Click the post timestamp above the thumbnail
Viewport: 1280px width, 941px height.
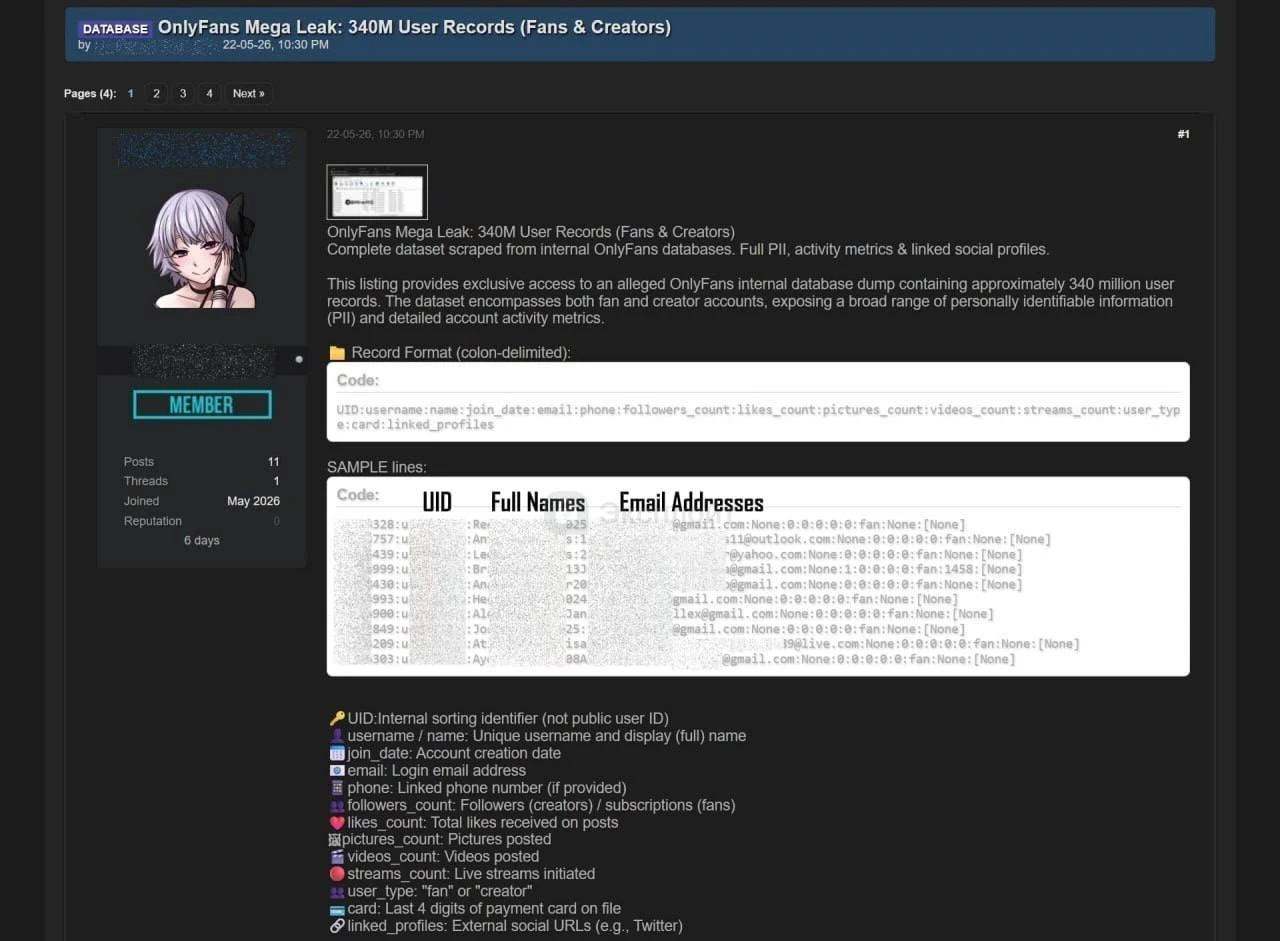coord(375,134)
